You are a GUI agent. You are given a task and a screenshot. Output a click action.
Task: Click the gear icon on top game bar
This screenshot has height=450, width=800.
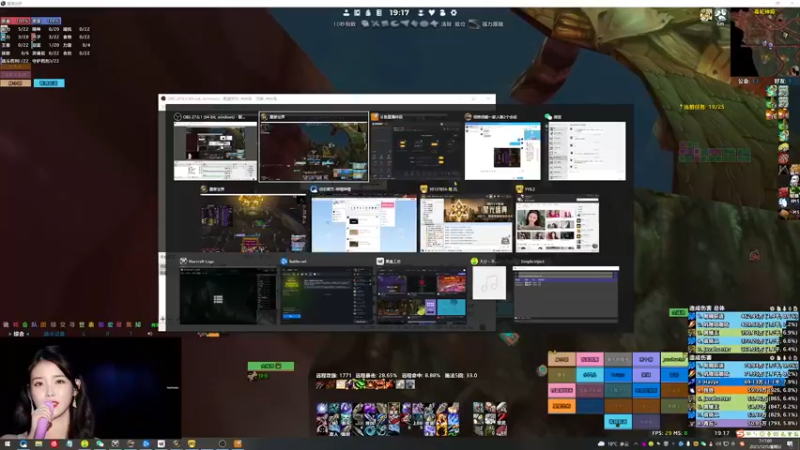[454, 13]
